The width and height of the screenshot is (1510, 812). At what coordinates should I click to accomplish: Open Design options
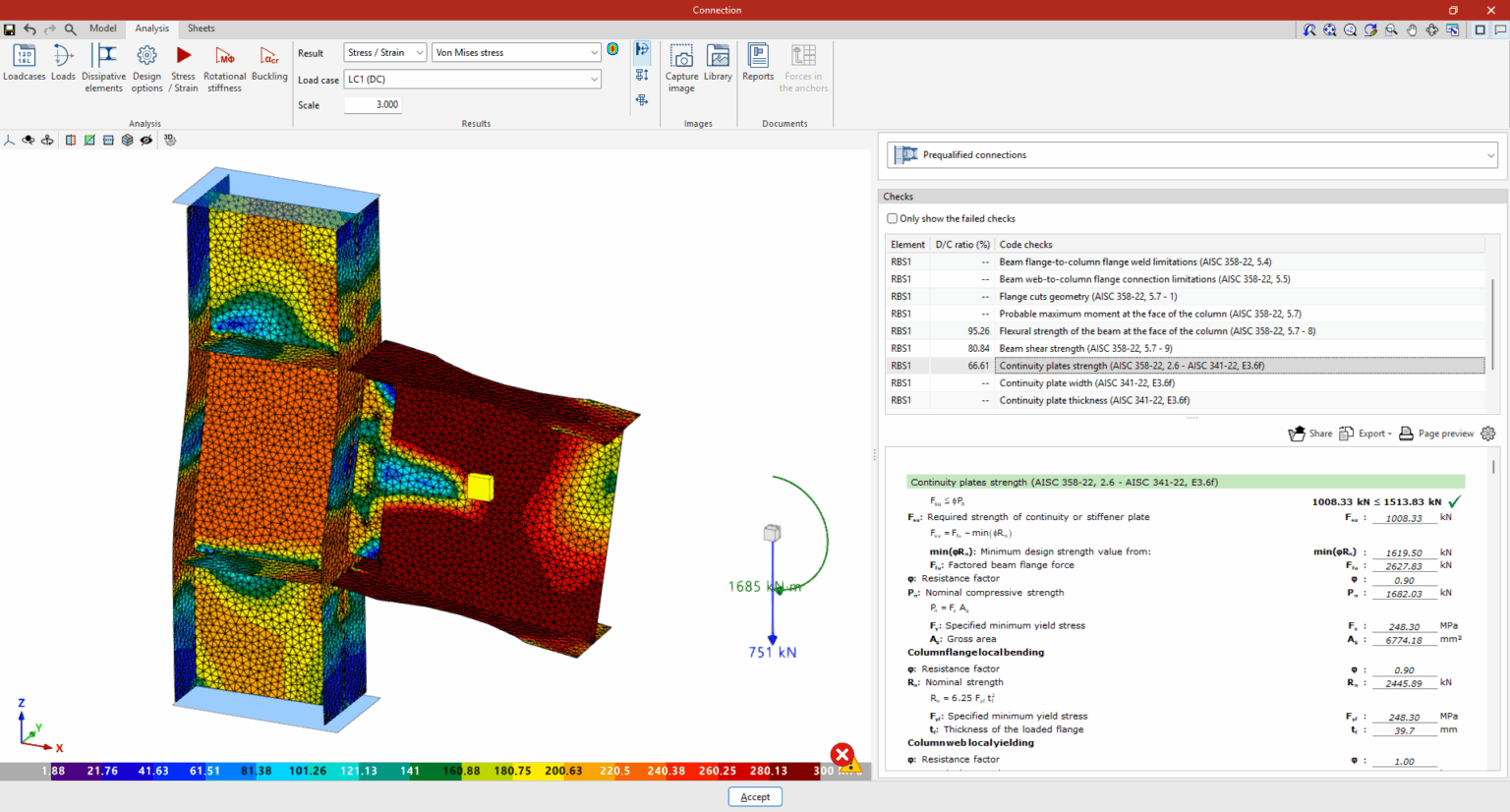(145, 65)
